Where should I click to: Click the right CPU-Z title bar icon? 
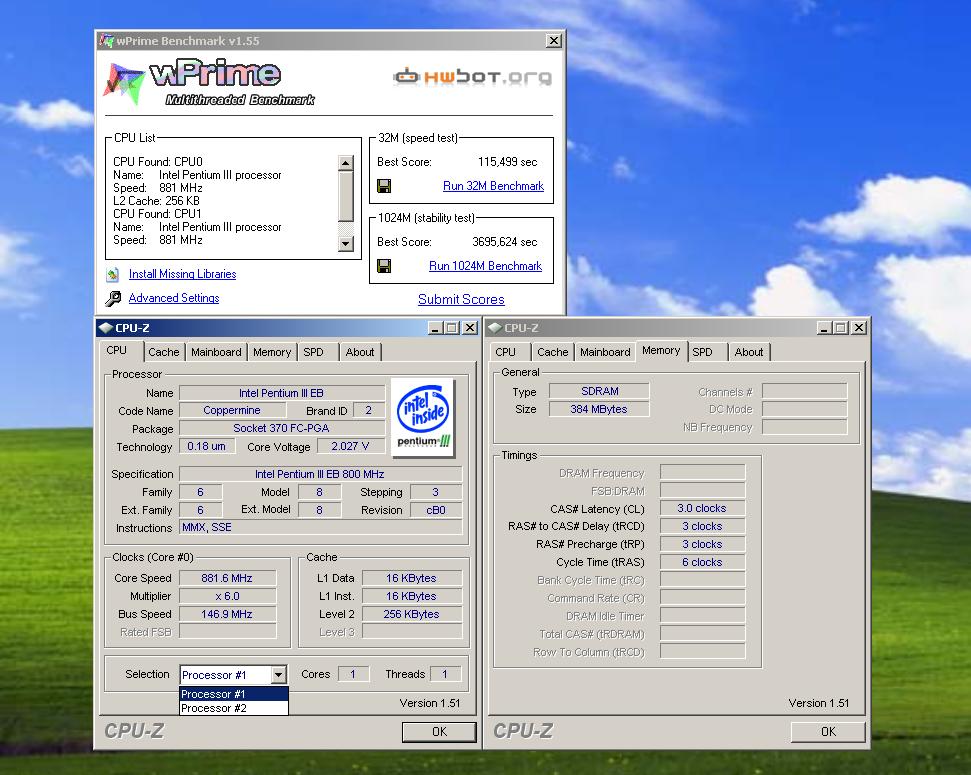click(x=494, y=328)
